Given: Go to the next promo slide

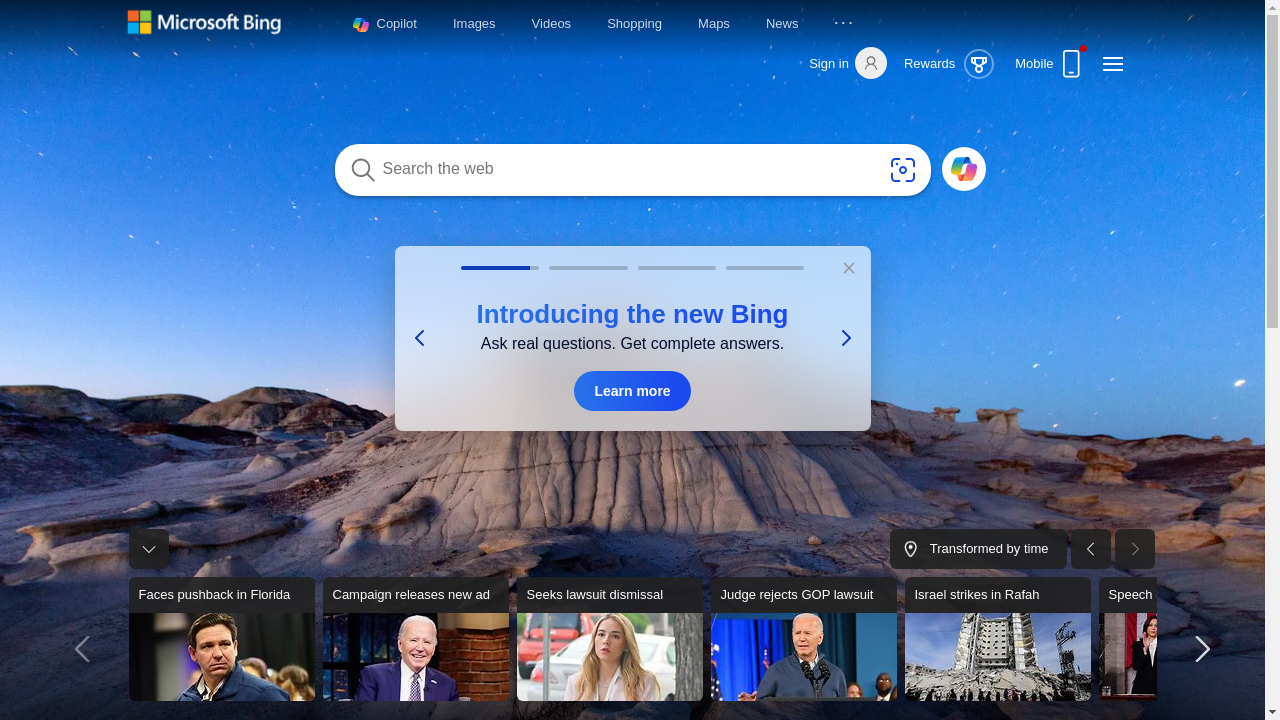Looking at the screenshot, I should [x=845, y=338].
